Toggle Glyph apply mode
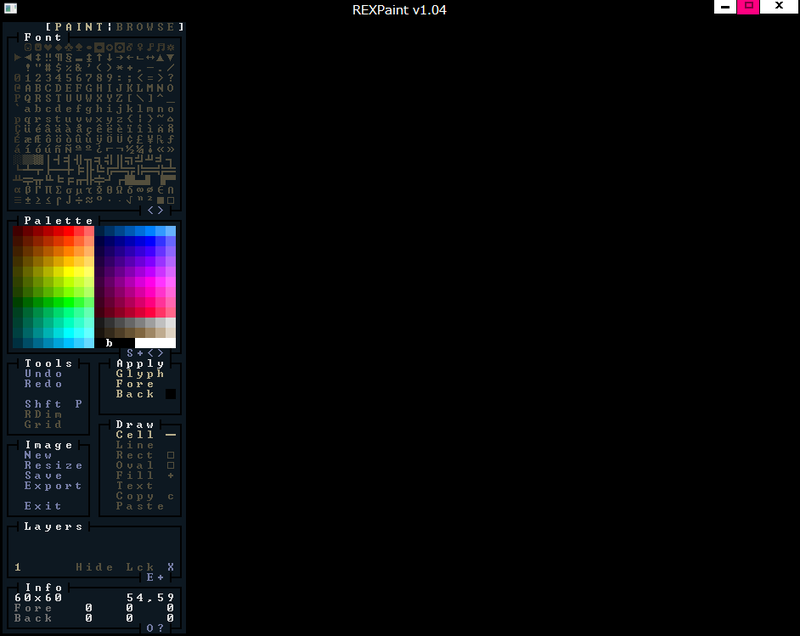The width and height of the screenshot is (800, 636). click(x=140, y=374)
